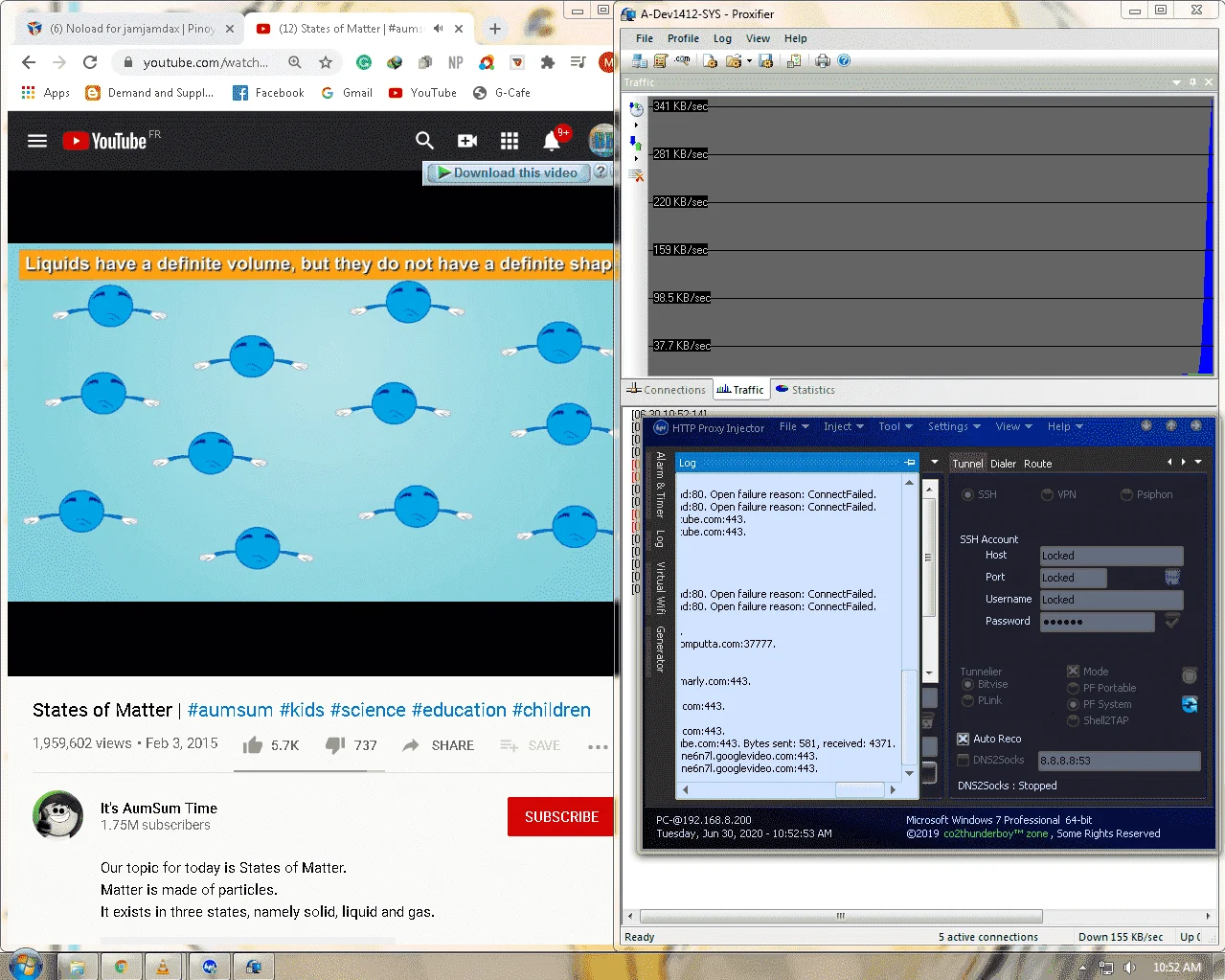Select the VPN radio button

coord(1048,495)
